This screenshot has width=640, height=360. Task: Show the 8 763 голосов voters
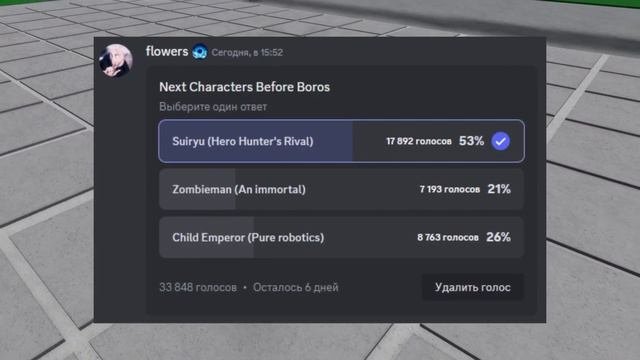click(448, 237)
